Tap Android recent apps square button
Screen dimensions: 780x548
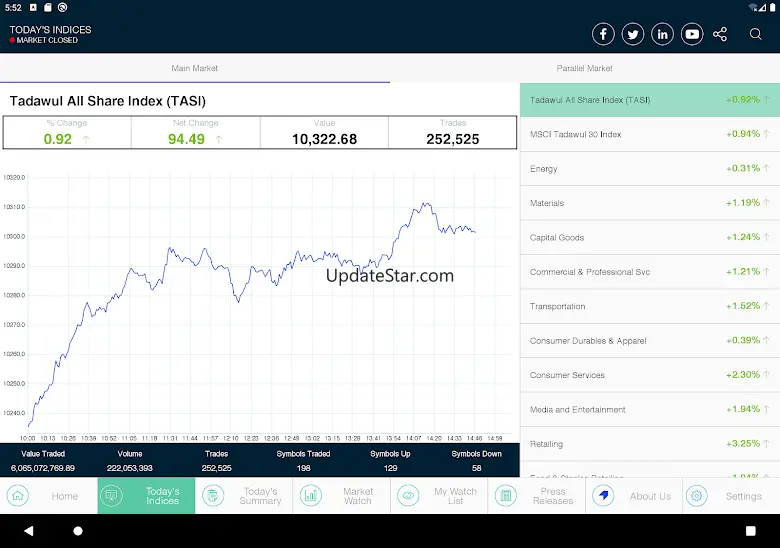(751, 531)
